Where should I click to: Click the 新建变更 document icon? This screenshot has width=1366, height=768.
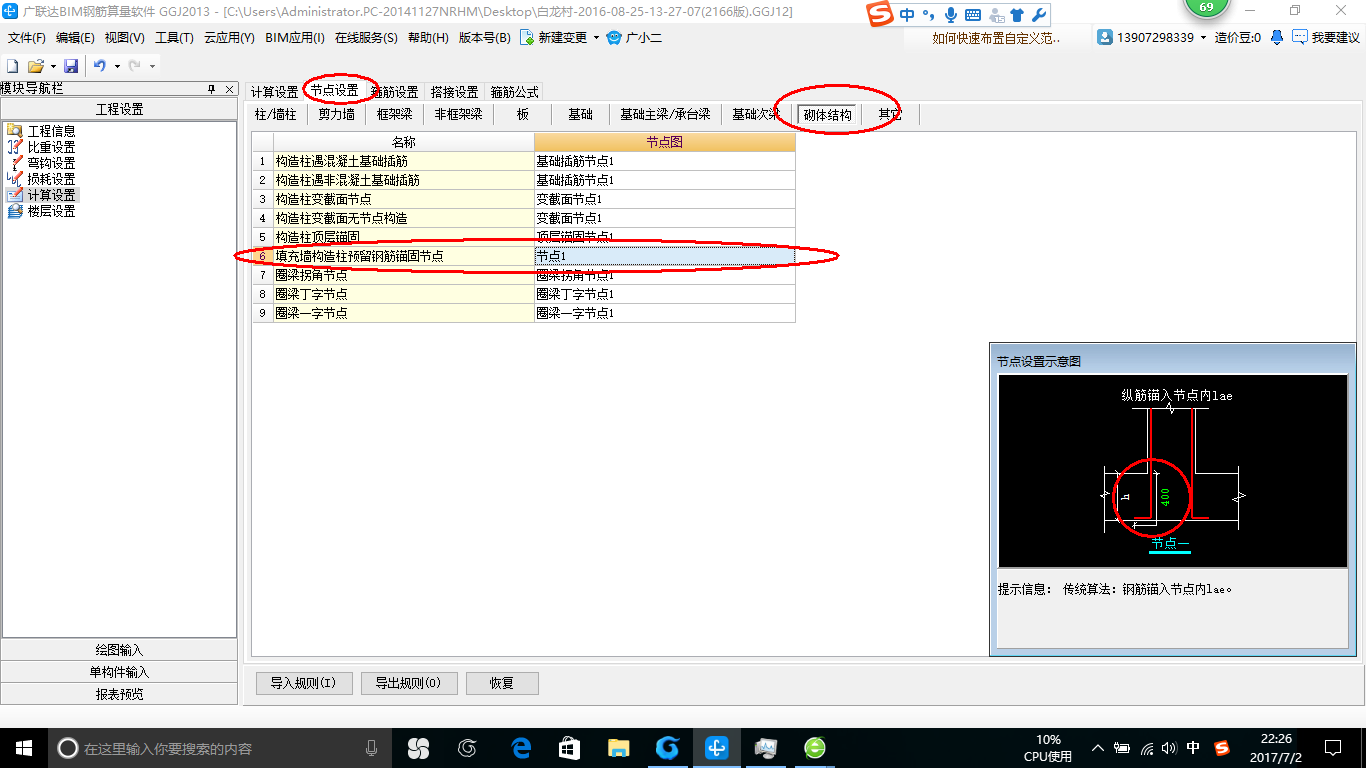tap(526, 37)
